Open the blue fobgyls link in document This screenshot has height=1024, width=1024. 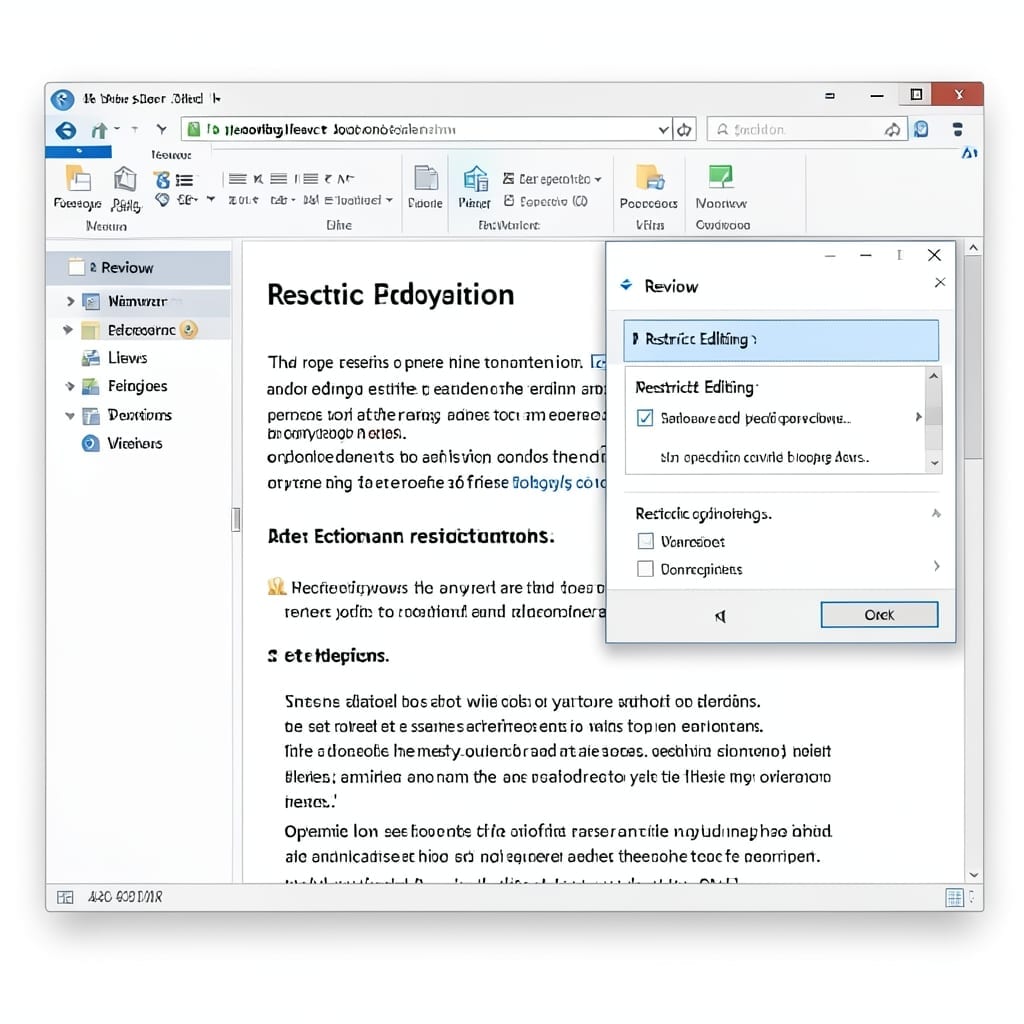[559, 482]
